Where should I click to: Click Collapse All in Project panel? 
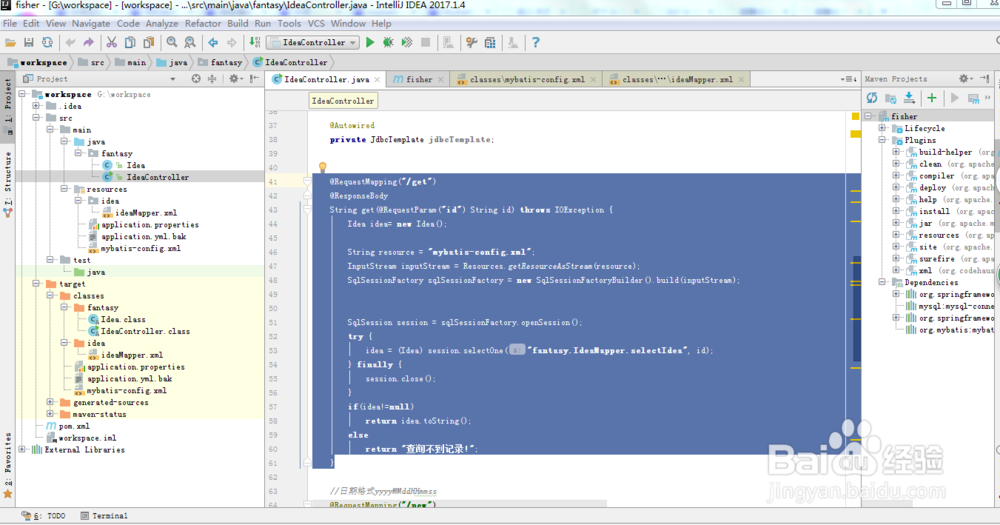pos(212,78)
